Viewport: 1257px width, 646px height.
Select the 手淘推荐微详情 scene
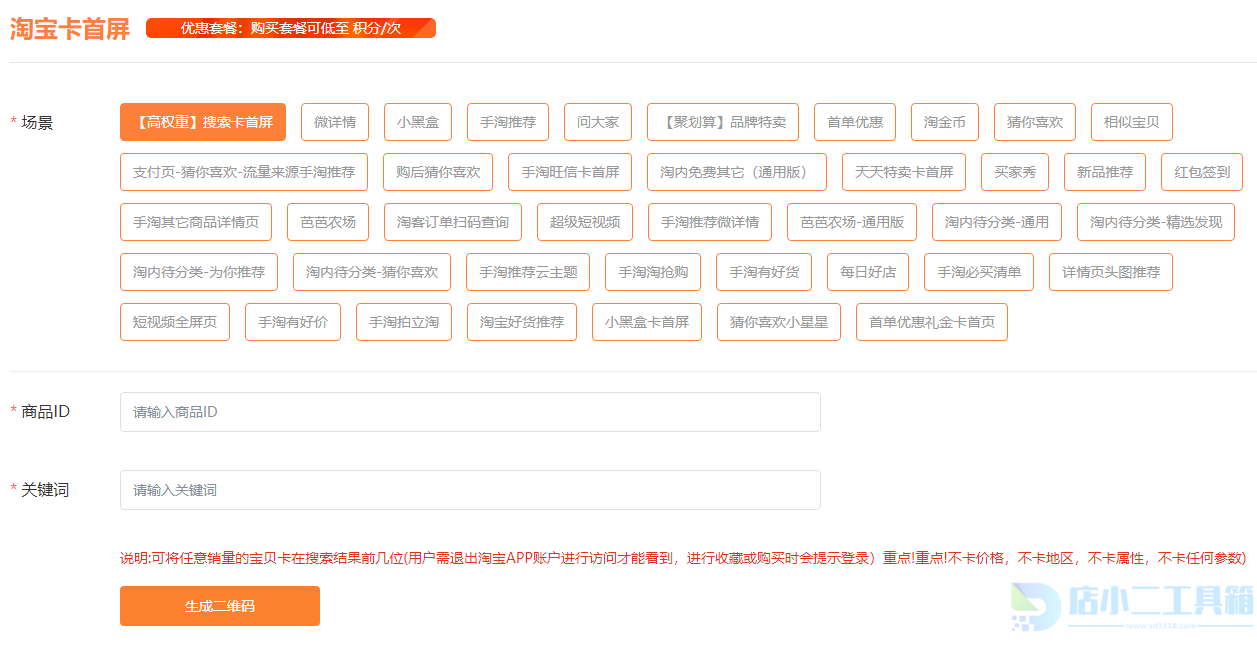[x=710, y=222]
